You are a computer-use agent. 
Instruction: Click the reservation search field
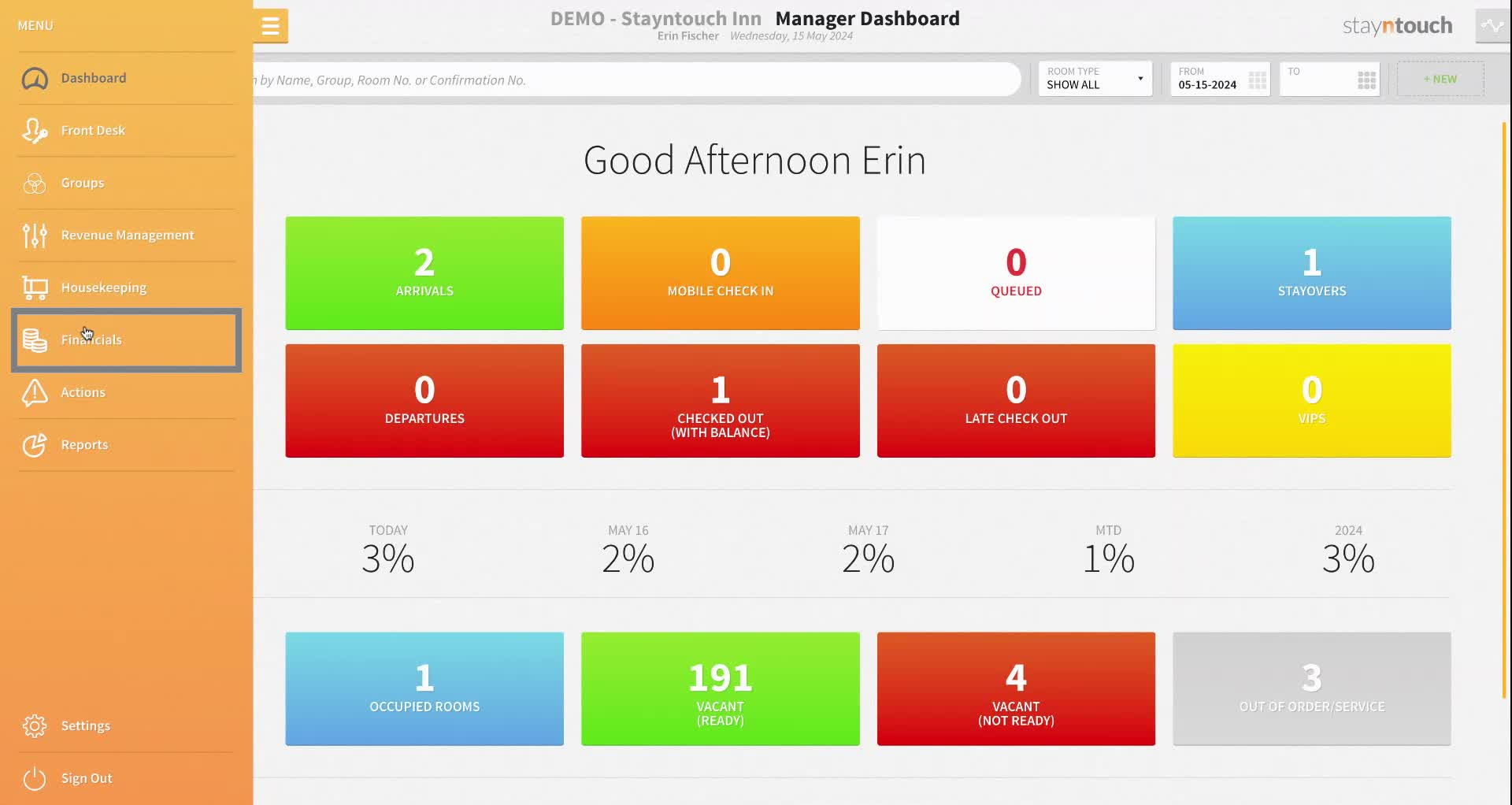tap(636, 80)
